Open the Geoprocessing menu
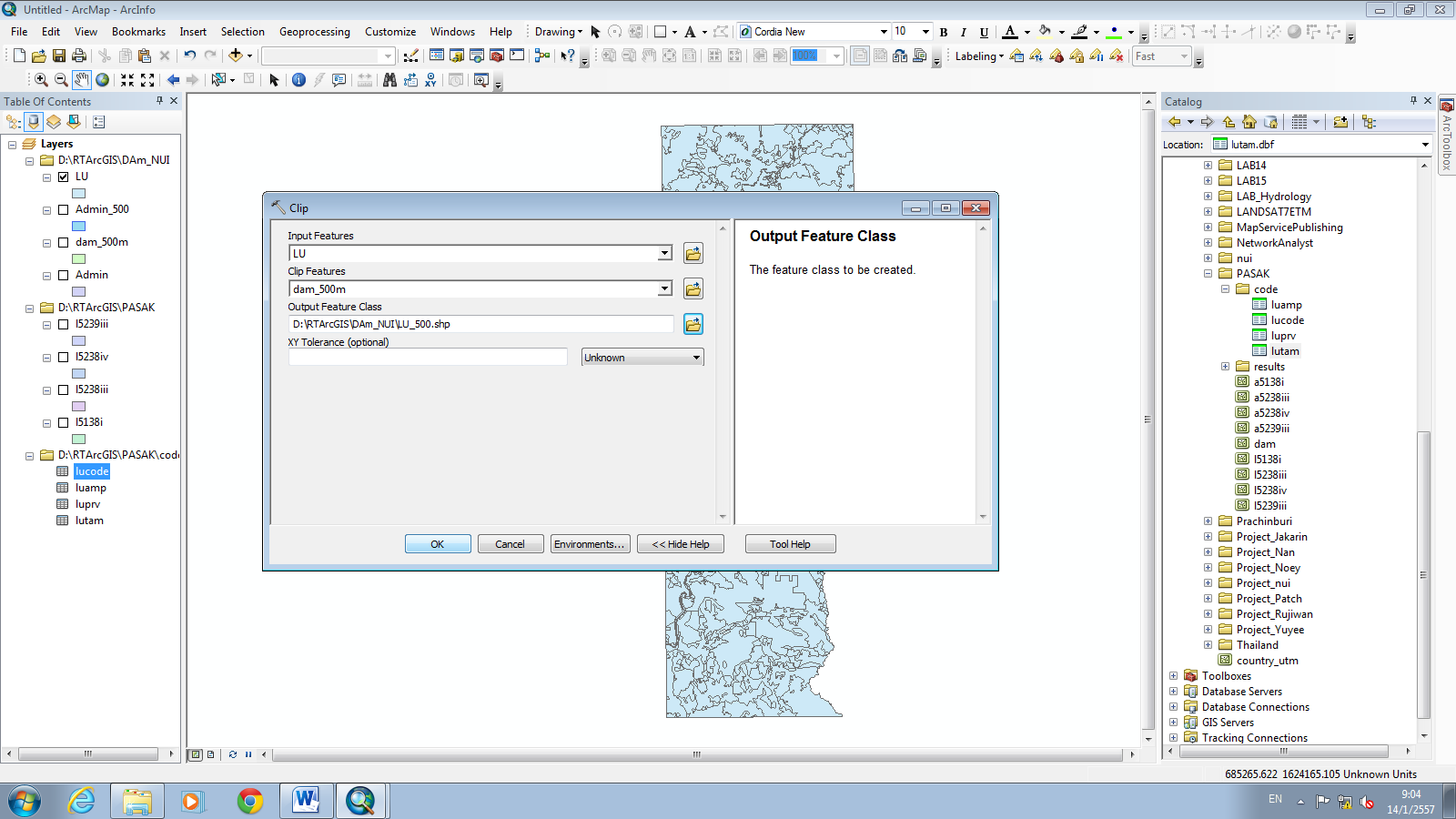The width and height of the screenshot is (1456, 819). point(314,31)
